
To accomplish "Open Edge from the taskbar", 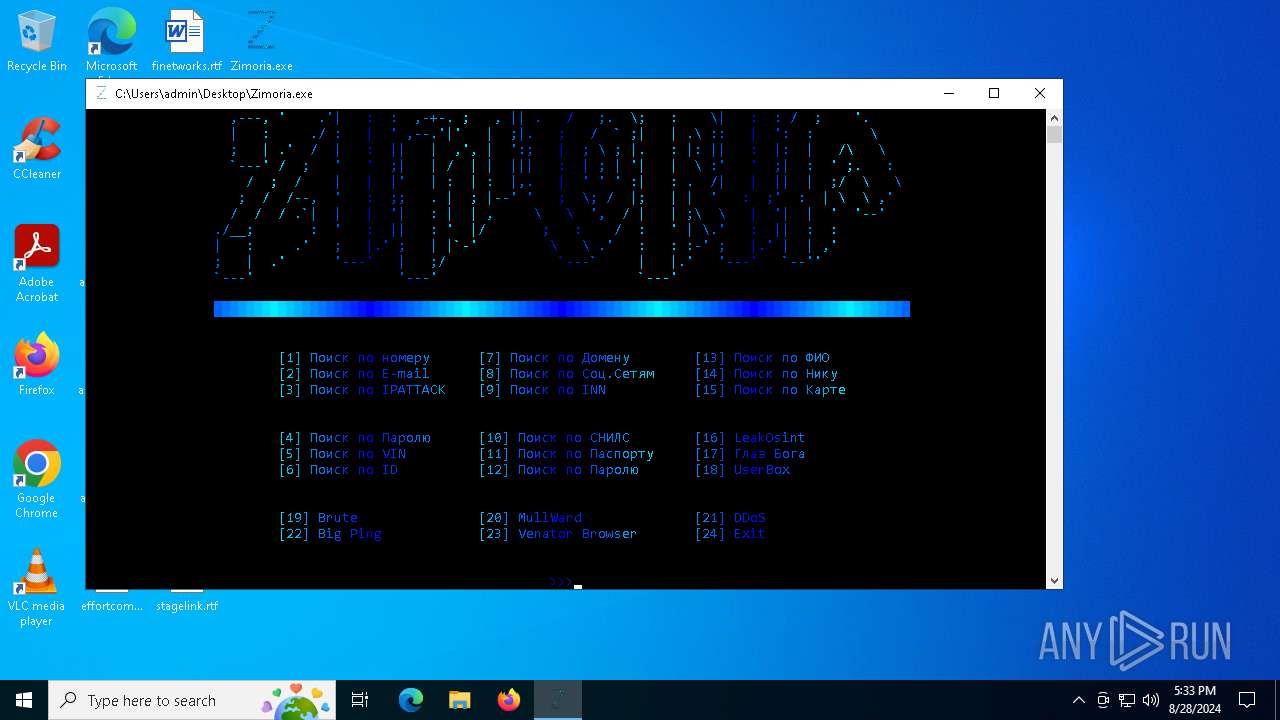I will [x=411, y=700].
